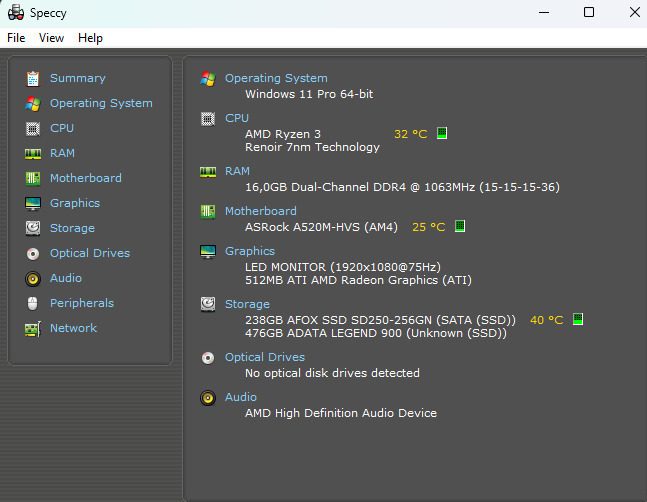Click the Summary clipboard icon in sidebar

pos(33,79)
